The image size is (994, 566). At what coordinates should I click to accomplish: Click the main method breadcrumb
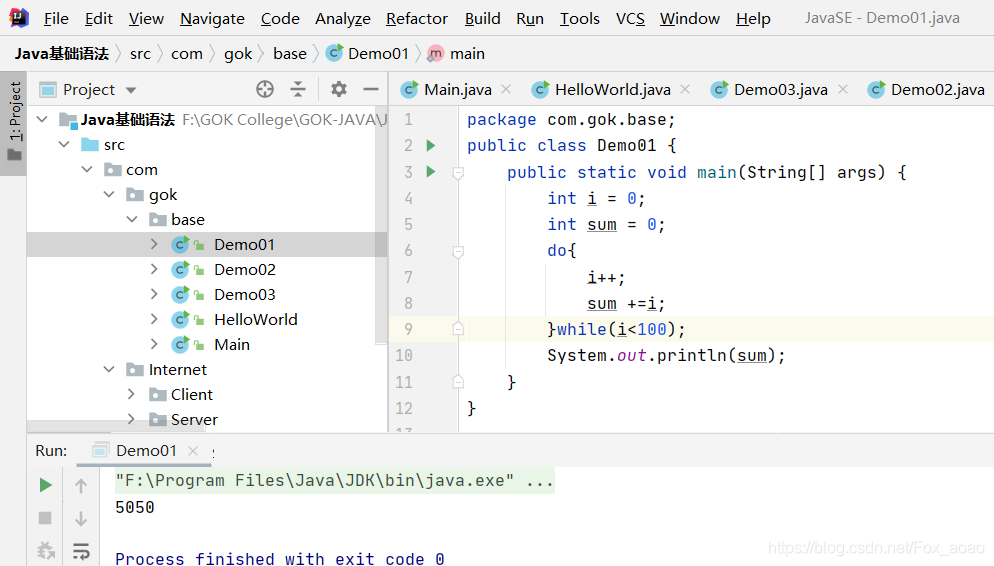456,54
